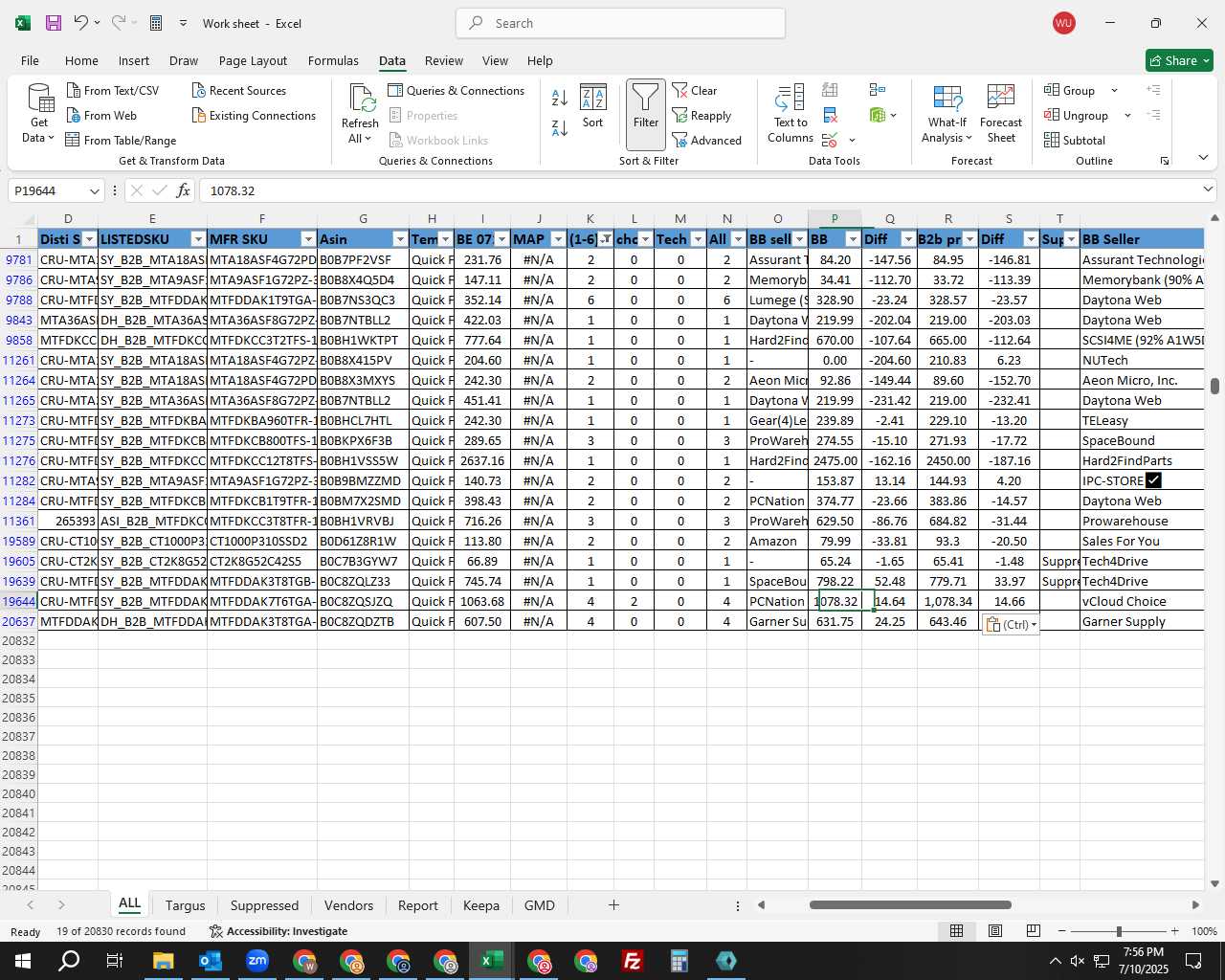Image resolution: width=1225 pixels, height=980 pixels.
Task: Switch to Page Layout view
Action: pyautogui.click(x=995, y=931)
